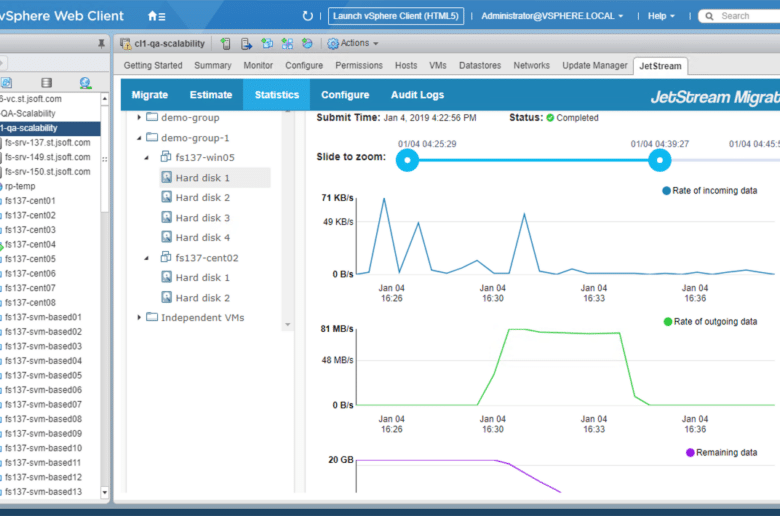Open the home menu icon
Screen dimensions: 780x516
[156, 16]
